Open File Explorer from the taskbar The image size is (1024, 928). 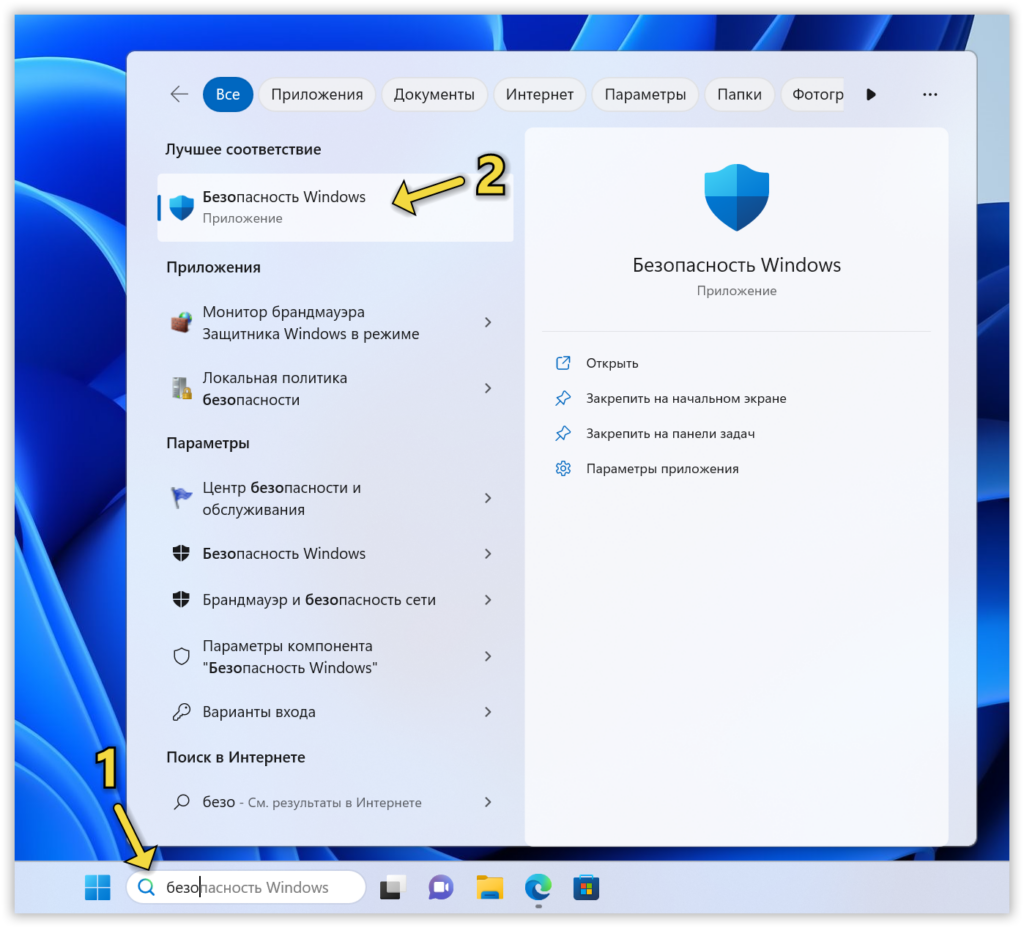point(488,887)
